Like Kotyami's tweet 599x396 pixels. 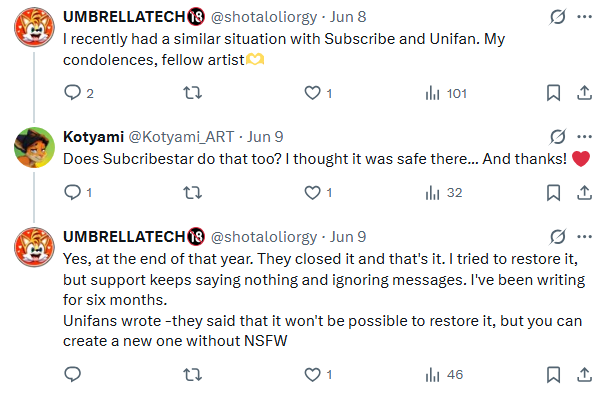(318, 192)
